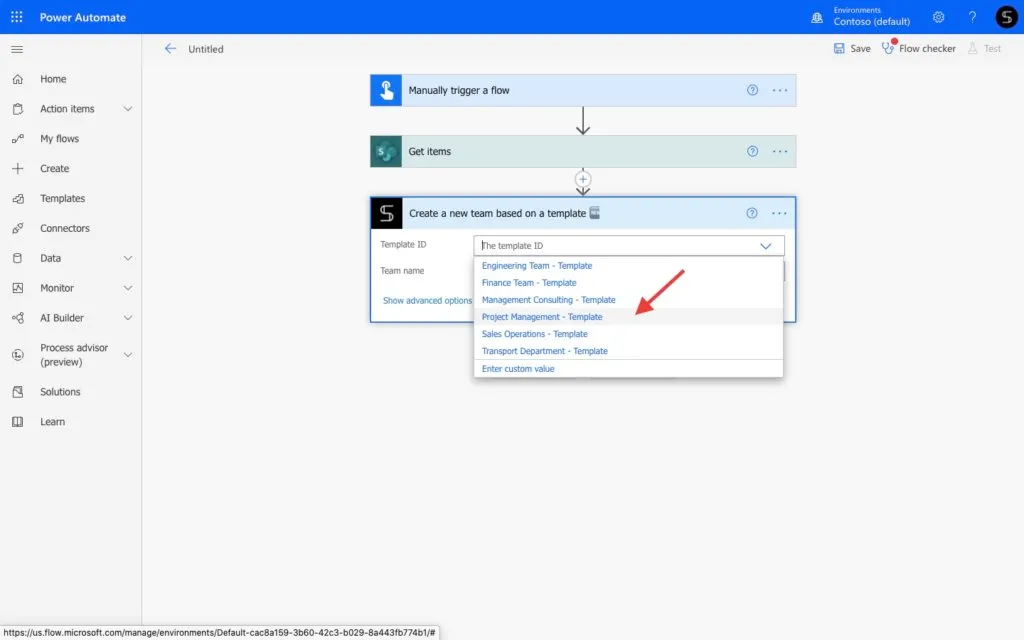The image size is (1024, 640).
Task: Click the SharePoint Get items icon
Action: coord(386,152)
